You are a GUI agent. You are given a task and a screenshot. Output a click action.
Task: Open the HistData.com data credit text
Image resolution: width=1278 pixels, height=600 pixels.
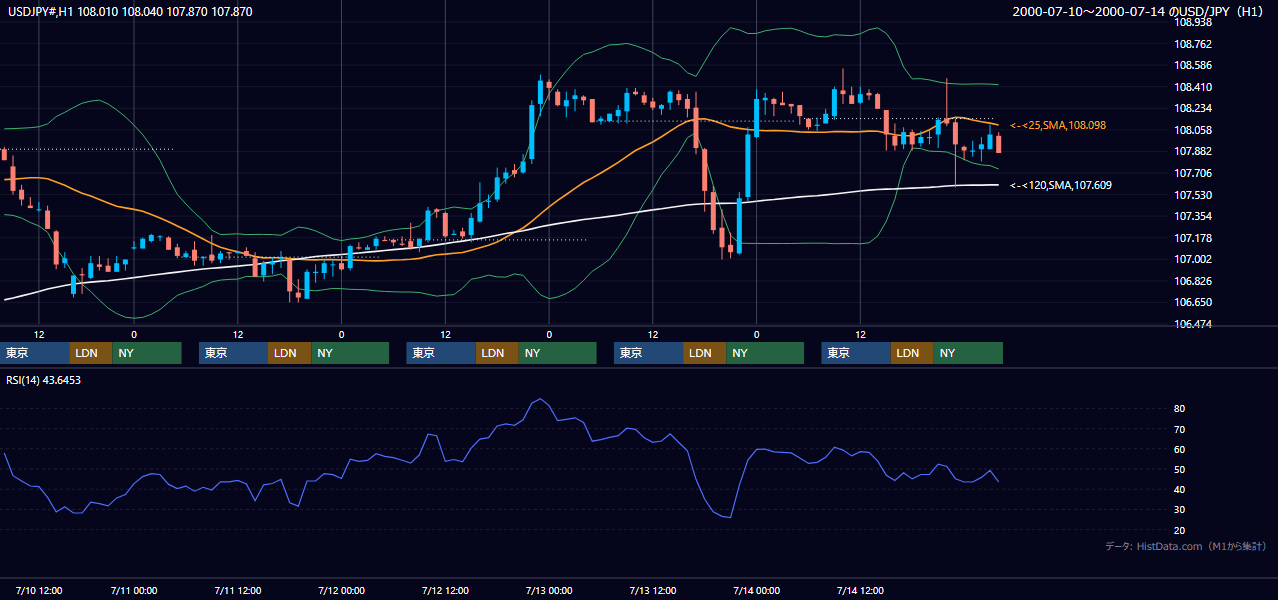[1186, 547]
